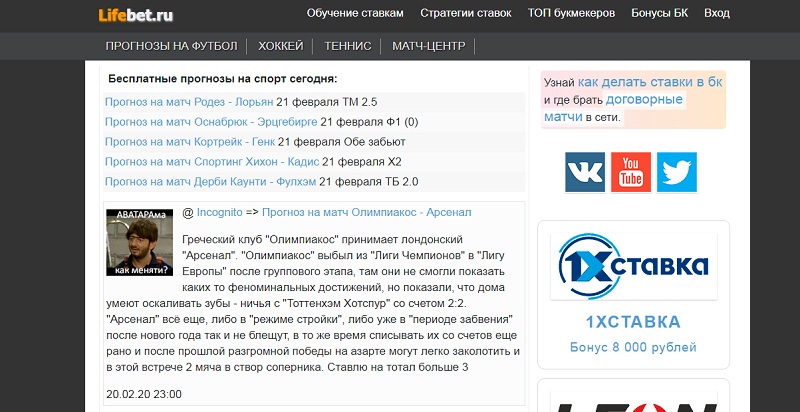Open the Спортинг Хихон - Кадис forecast link
Image resolution: width=800 pixels, height=412 pixels.
[211, 161]
